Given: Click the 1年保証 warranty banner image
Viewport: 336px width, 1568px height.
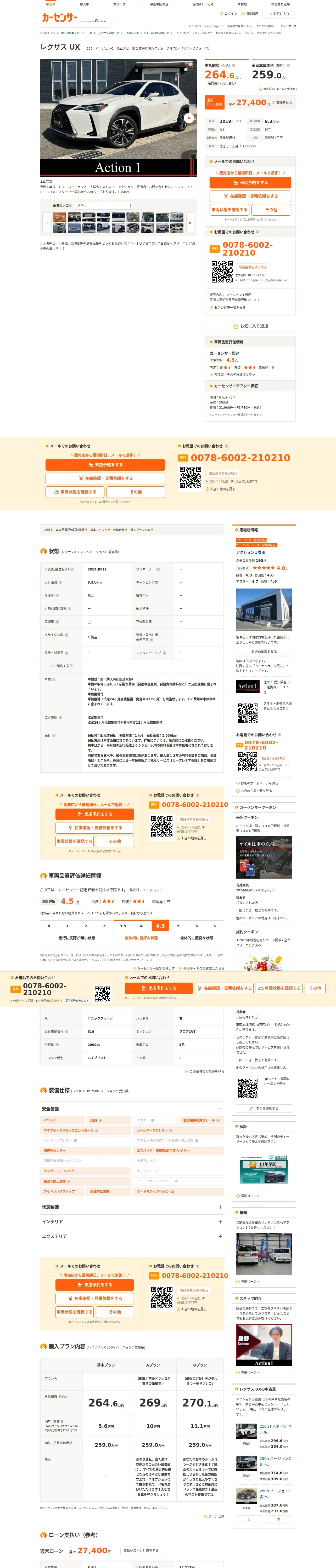Looking at the screenshot, I should pos(264,1169).
